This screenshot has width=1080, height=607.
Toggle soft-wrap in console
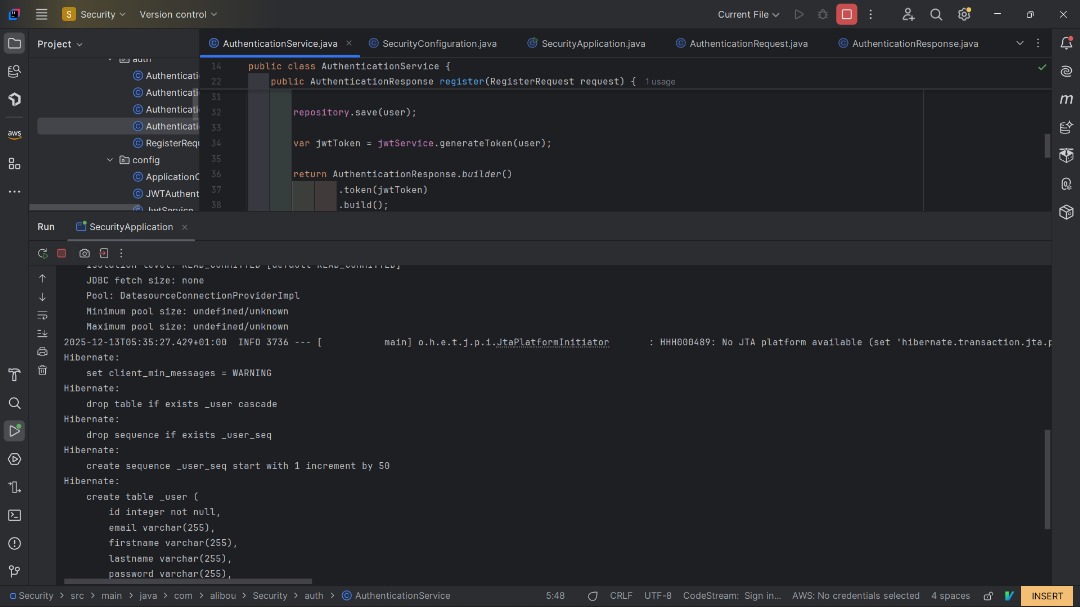(43, 316)
